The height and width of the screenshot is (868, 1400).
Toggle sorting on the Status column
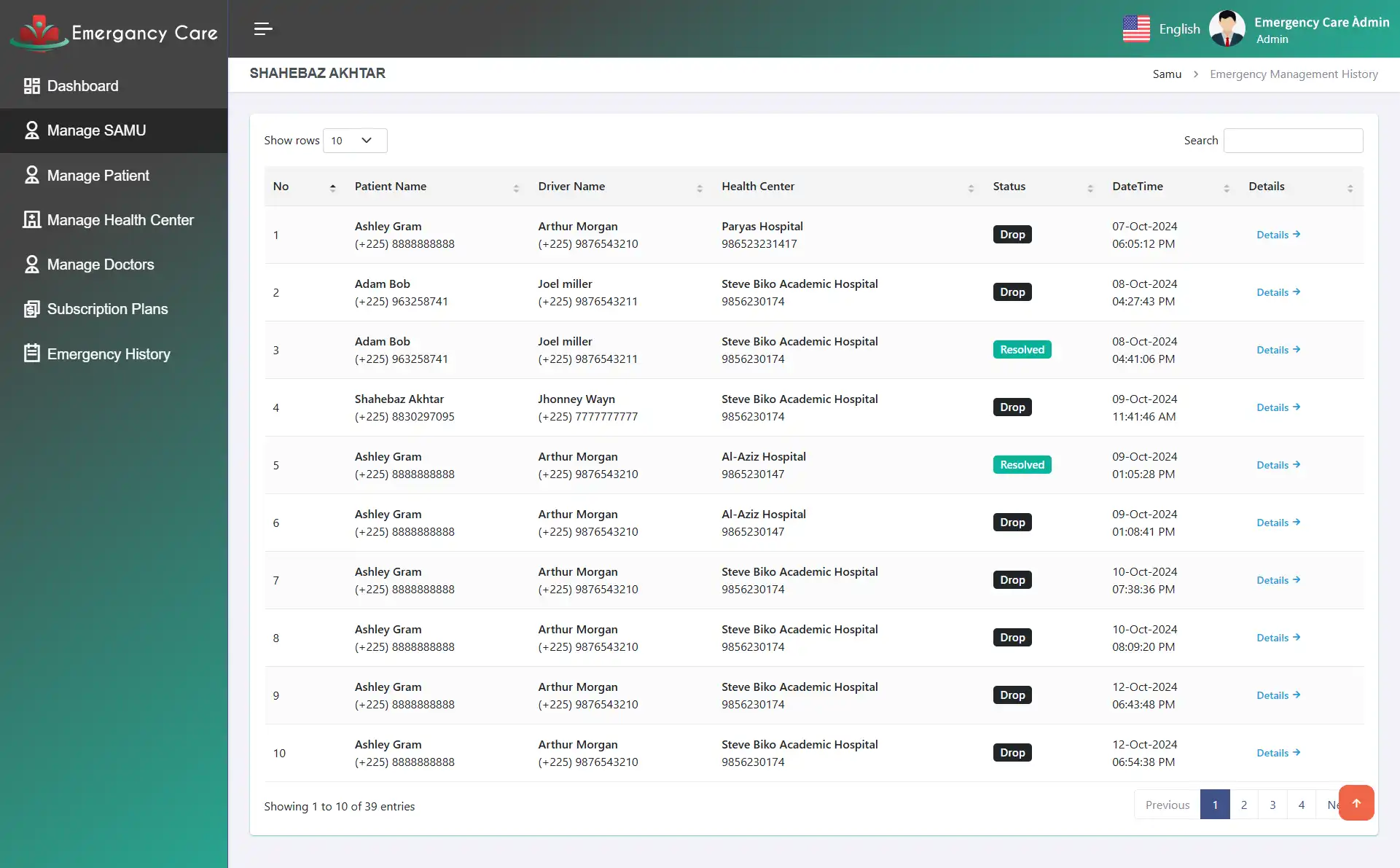click(1091, 187)
